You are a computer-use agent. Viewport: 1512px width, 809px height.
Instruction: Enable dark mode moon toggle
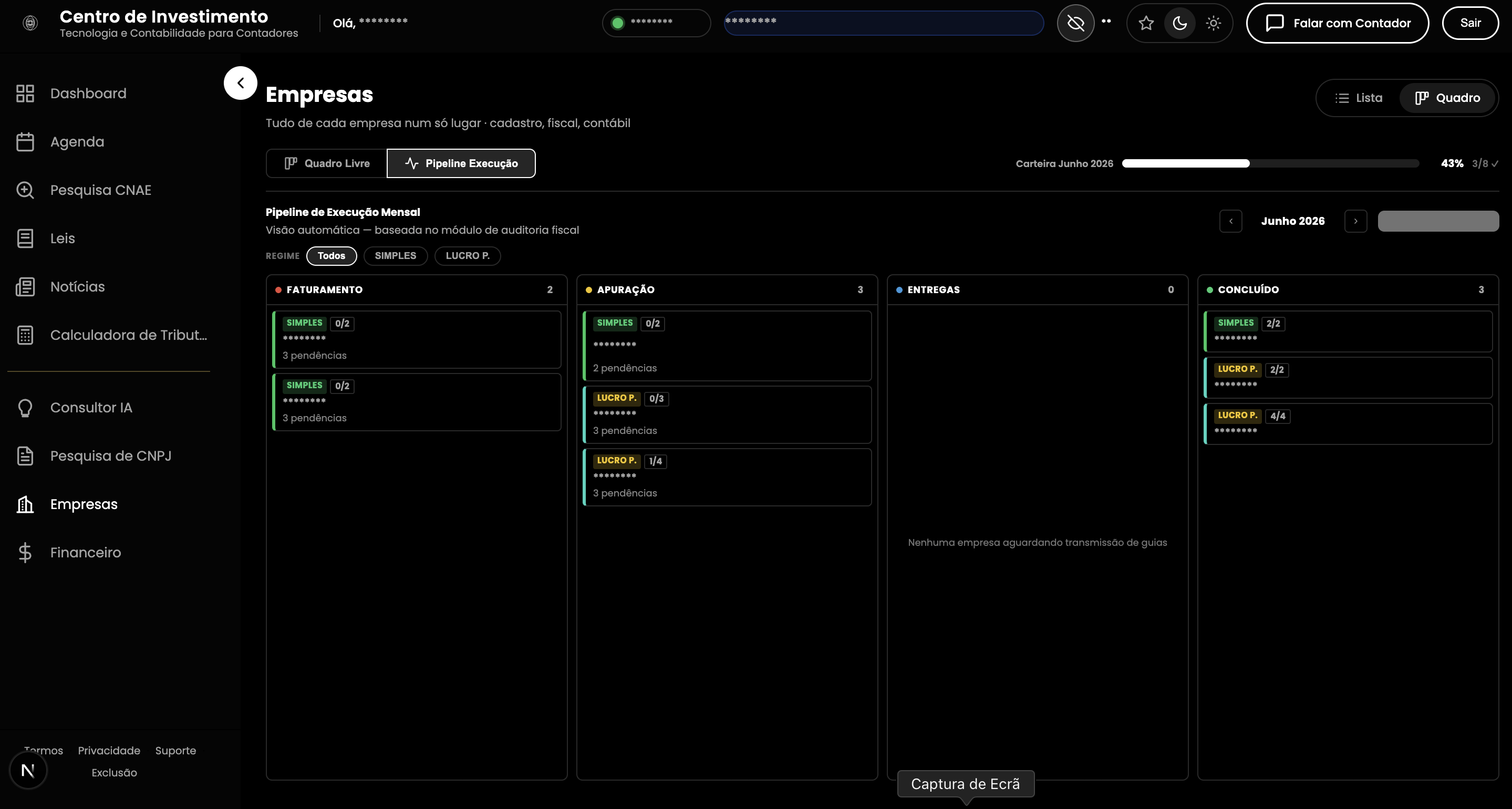pos(1179,23)
